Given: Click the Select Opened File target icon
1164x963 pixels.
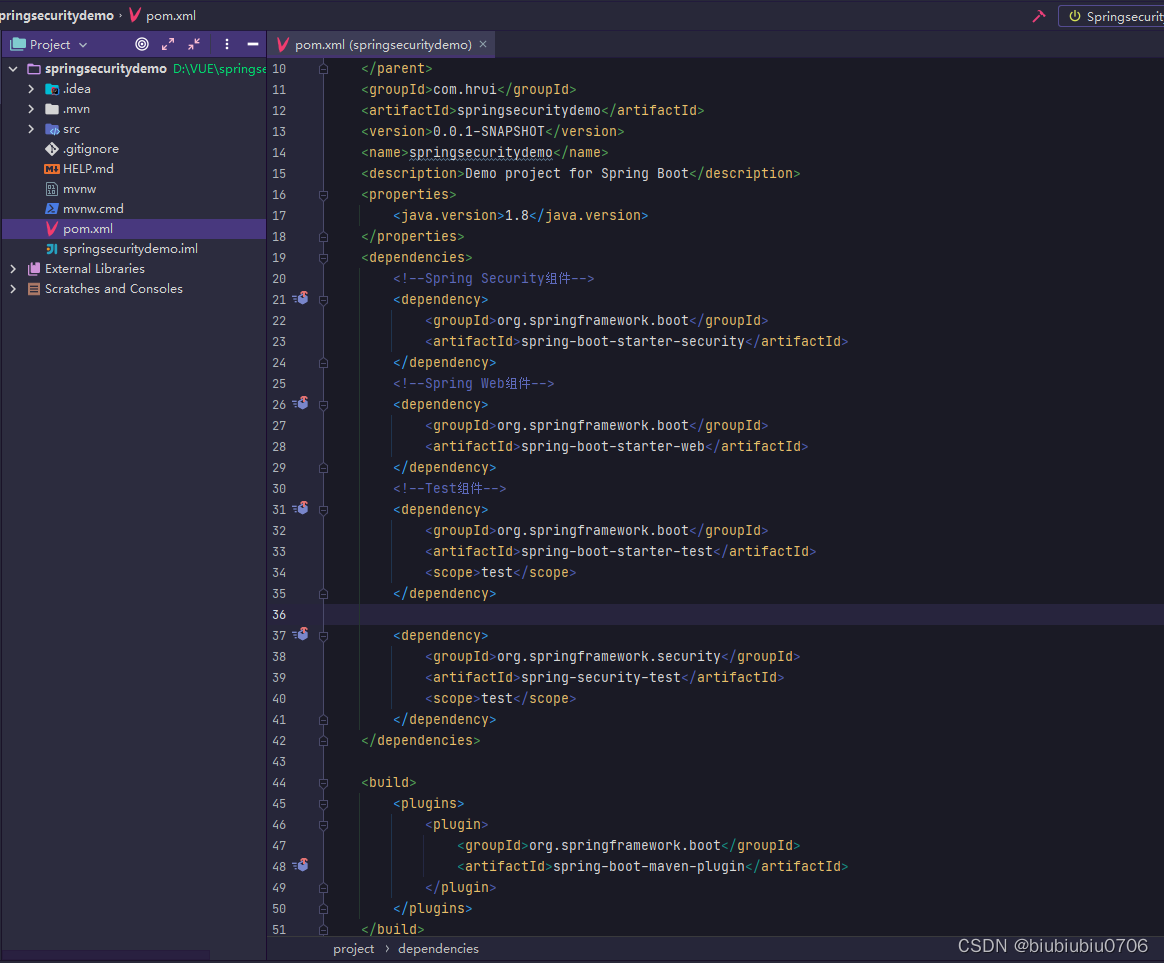Looking at the screenshot, I should click(x=142, y=44).
